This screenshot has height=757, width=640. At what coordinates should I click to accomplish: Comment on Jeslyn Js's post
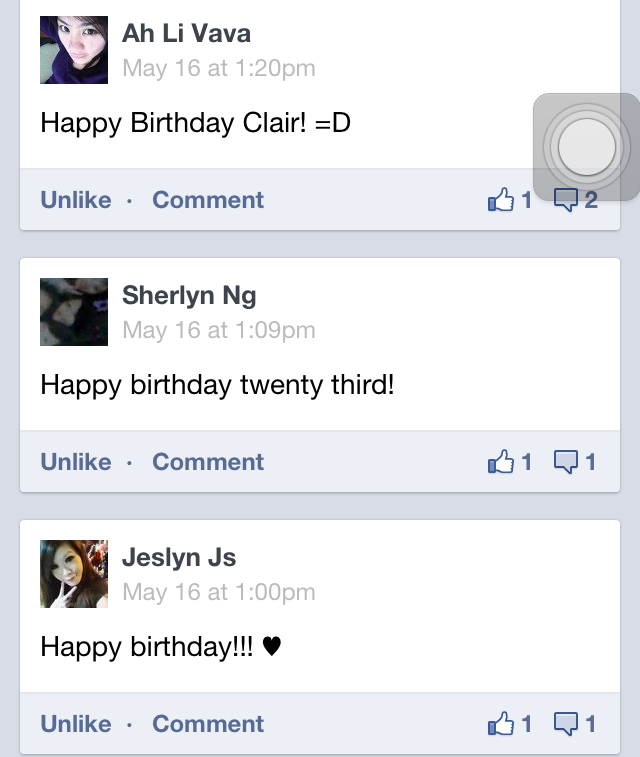click(208, 724)
